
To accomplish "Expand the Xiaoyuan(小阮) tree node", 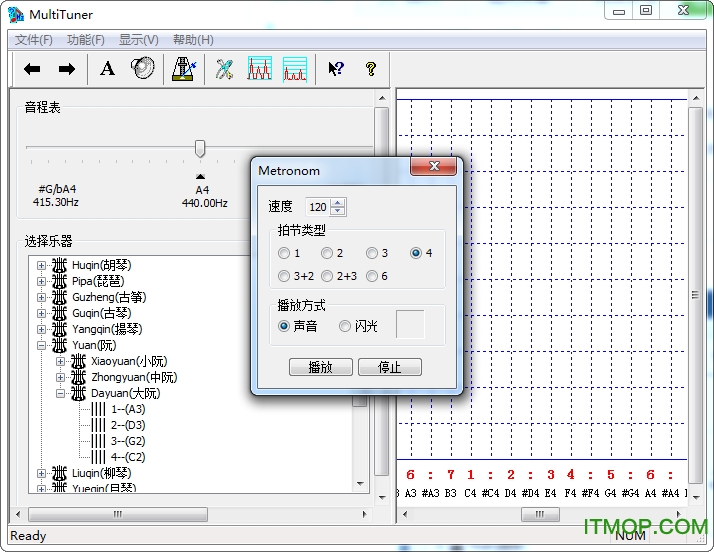I will [x=60, y=361].
